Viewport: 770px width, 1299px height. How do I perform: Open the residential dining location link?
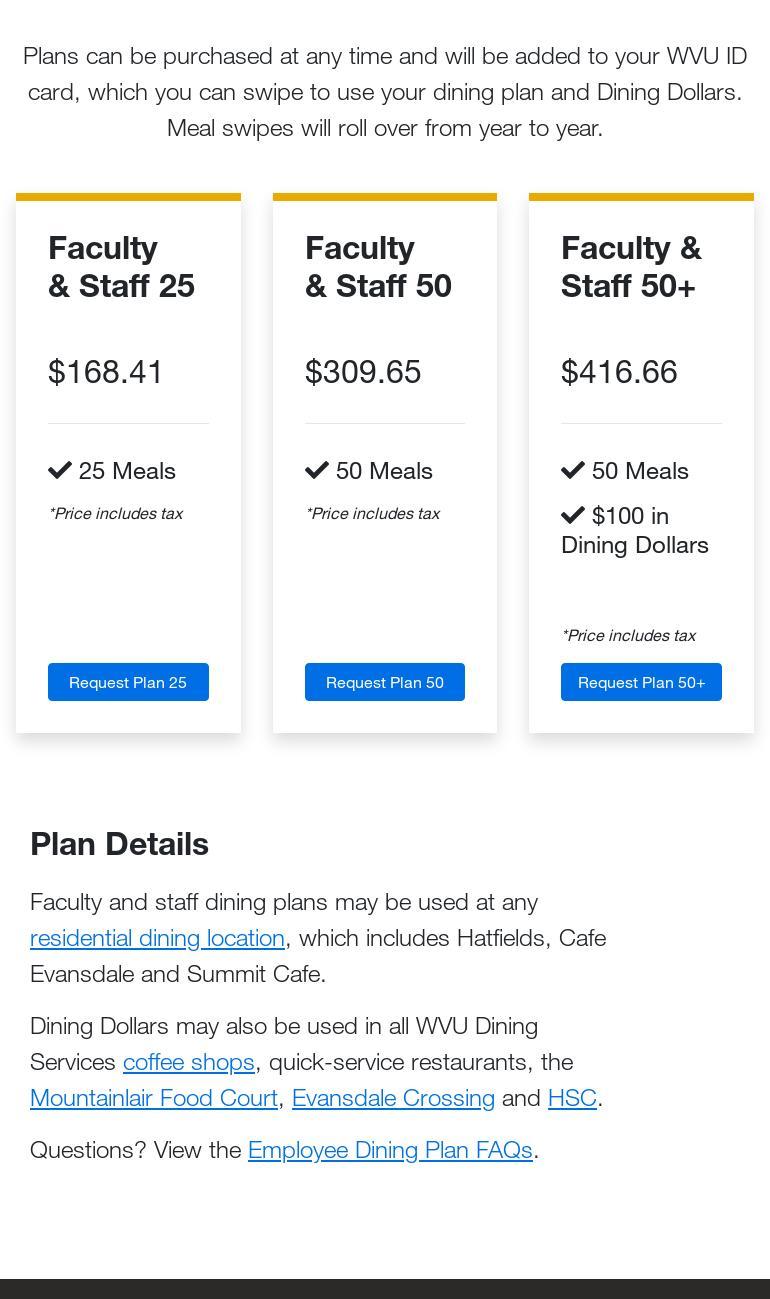(x=157, y=938)
